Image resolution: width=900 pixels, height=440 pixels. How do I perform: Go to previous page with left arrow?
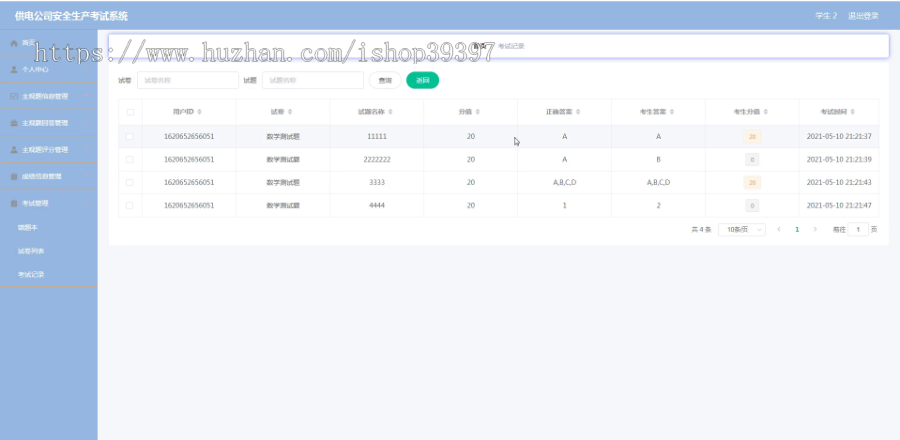(x=779, y=229)
